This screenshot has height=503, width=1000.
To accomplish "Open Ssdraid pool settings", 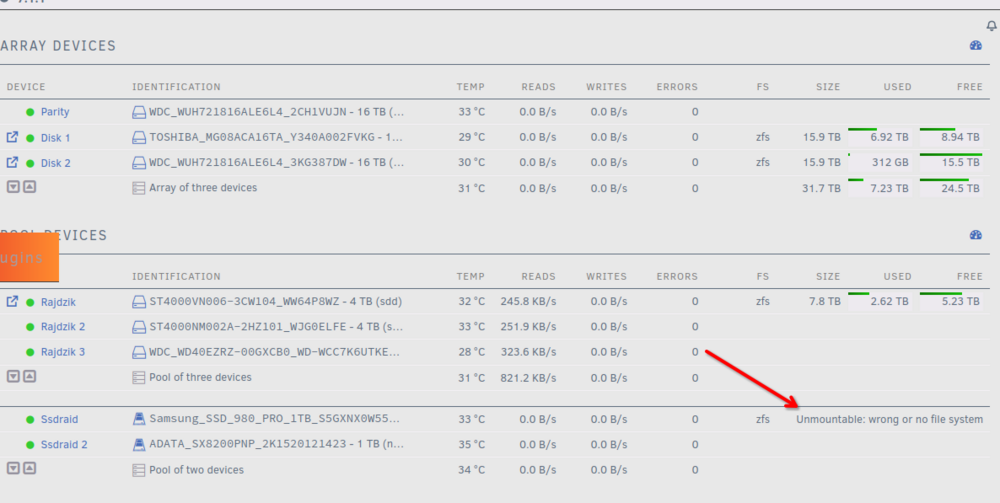I will click(x=59, y=419).
